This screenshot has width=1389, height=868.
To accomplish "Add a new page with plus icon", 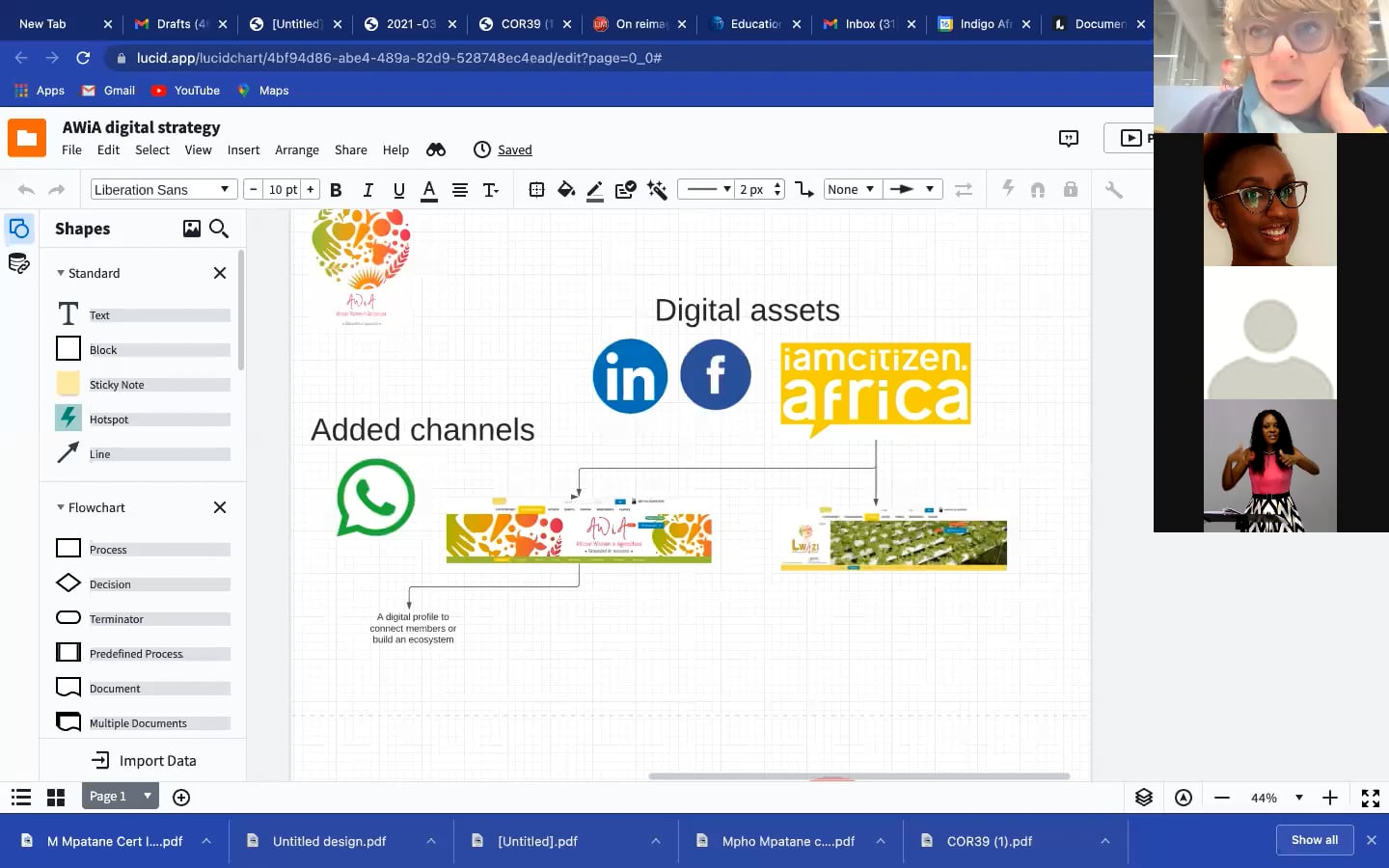I will (181, 798).
